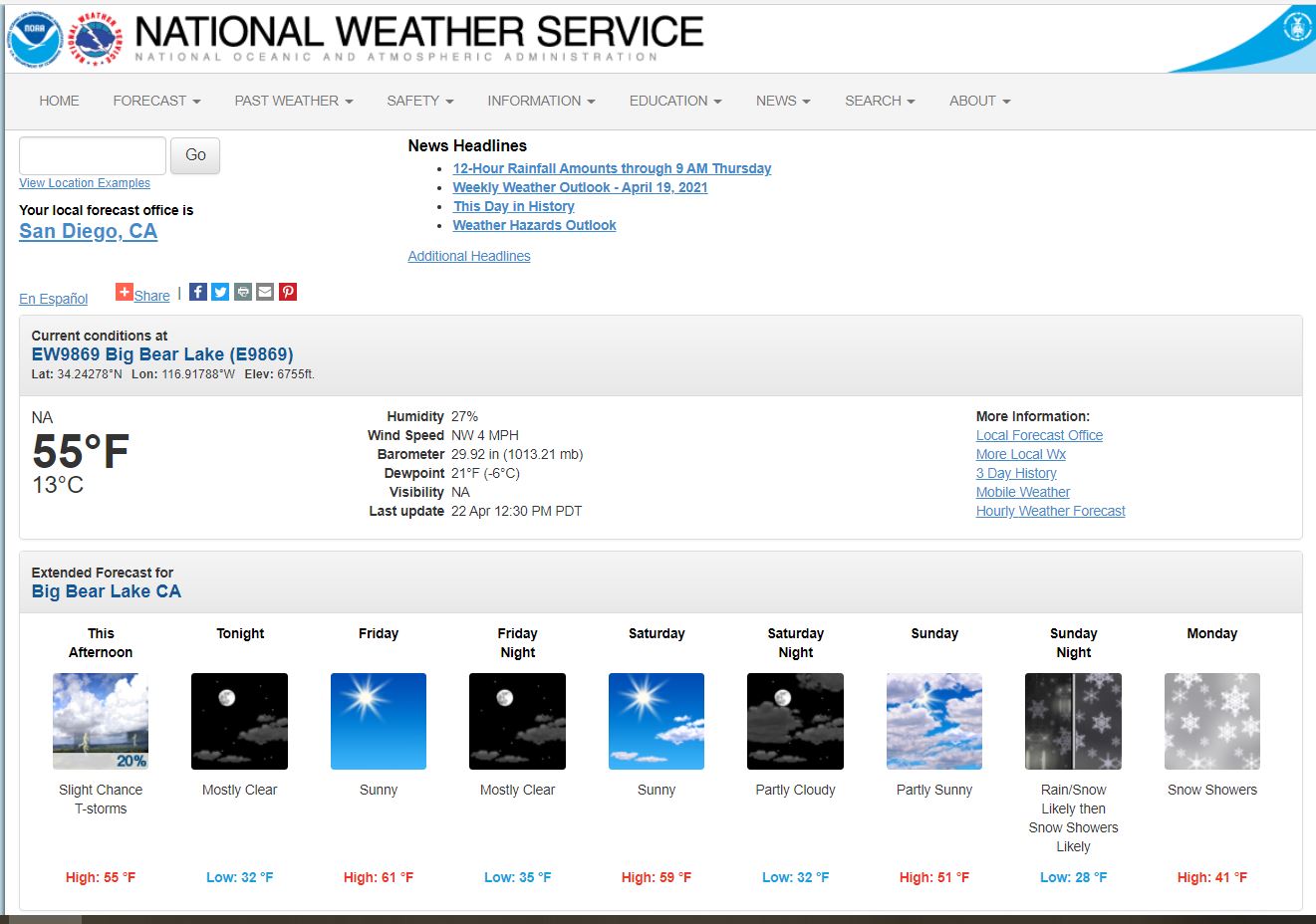Click the Sunday Night rain/snow forecast image
This screenshot has height=924, width=1316.
(x=1073, y=721)
